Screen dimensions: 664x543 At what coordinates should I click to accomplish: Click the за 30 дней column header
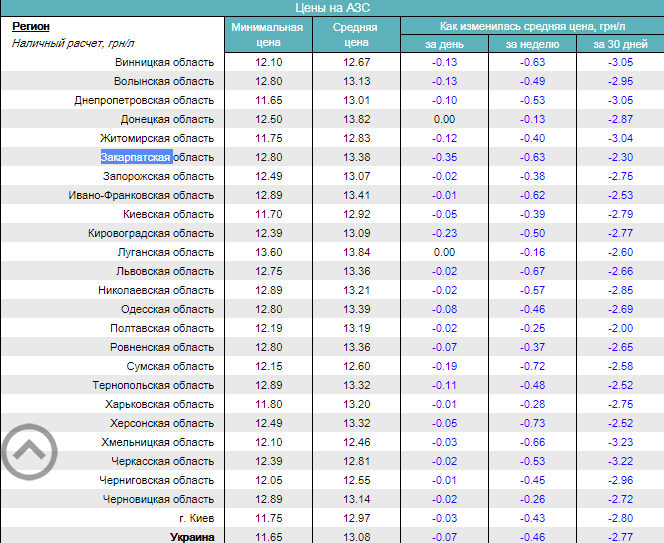(x=620, y=44)
